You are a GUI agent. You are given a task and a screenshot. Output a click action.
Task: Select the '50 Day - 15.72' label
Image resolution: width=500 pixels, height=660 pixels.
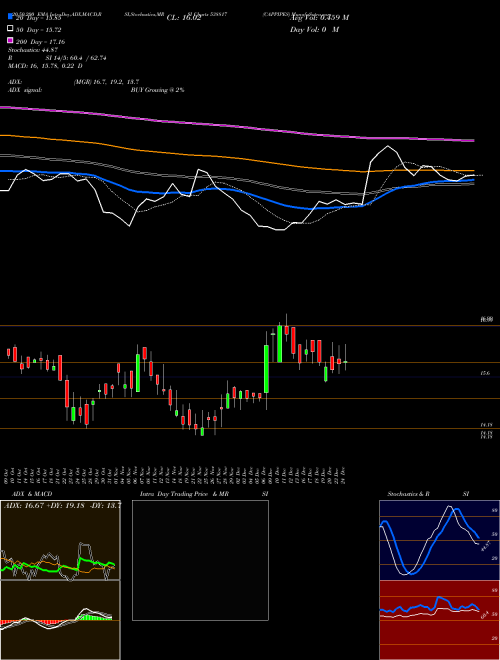click(39, 30)
